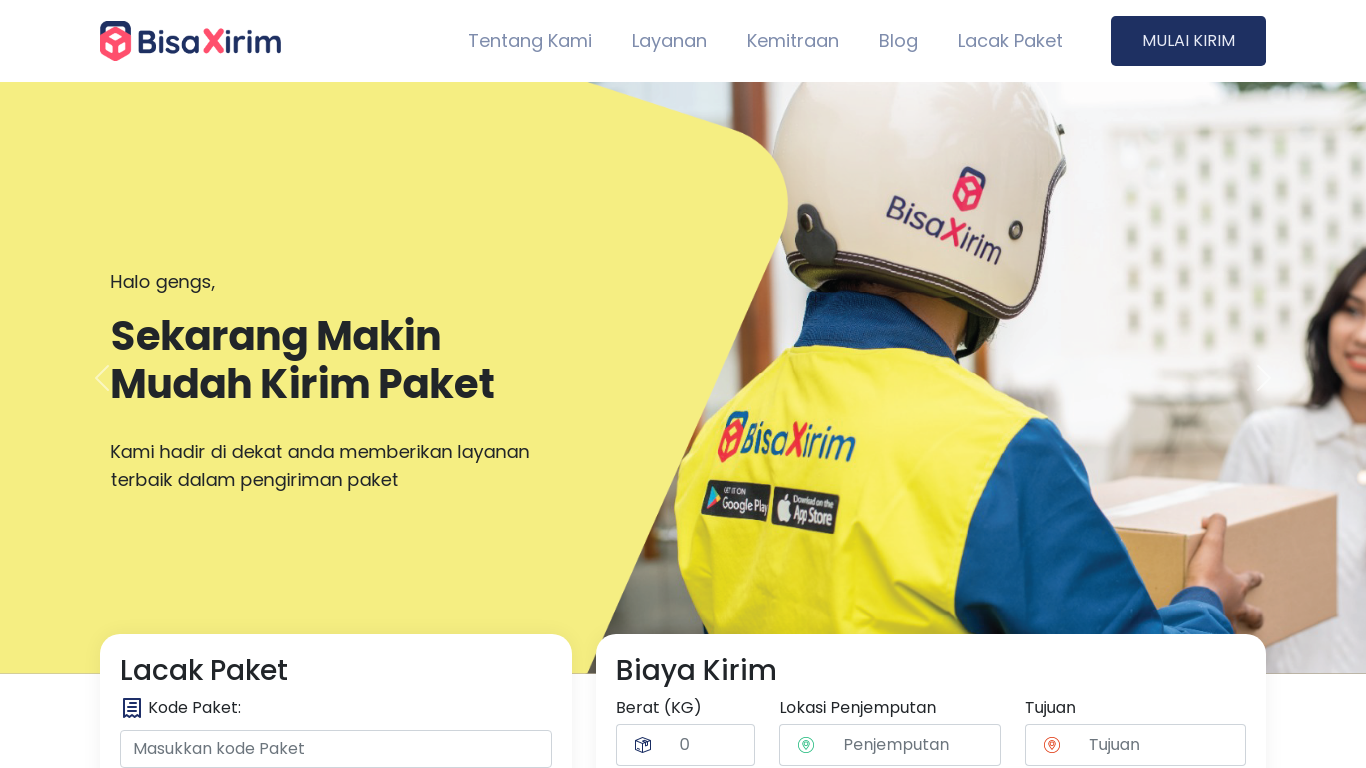1366x768 pixels.
Task: Go to the previous hero slide arrow
Action: coord(100,378)
